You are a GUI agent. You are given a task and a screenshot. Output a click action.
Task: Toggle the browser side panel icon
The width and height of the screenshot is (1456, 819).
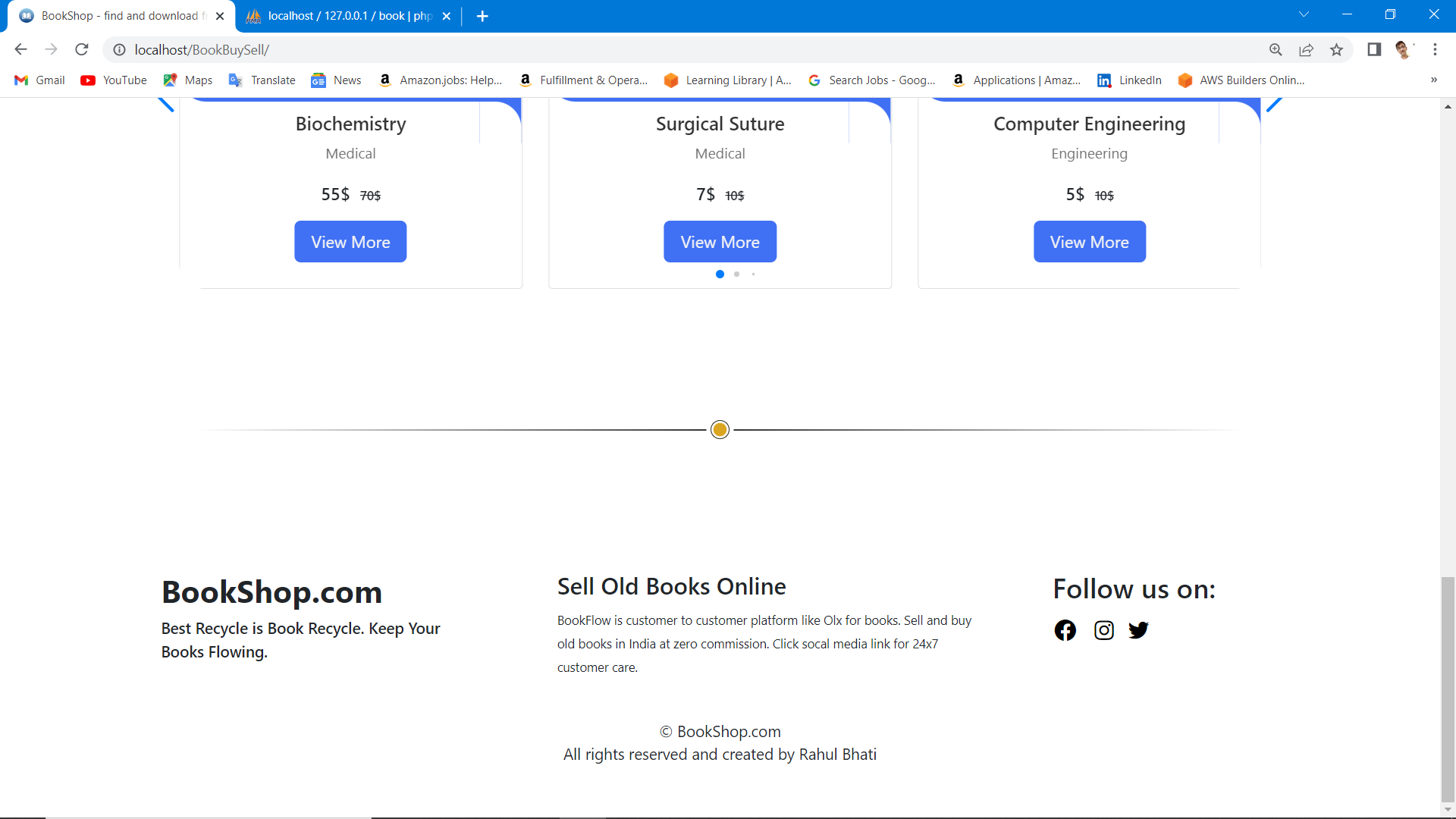1373,50
